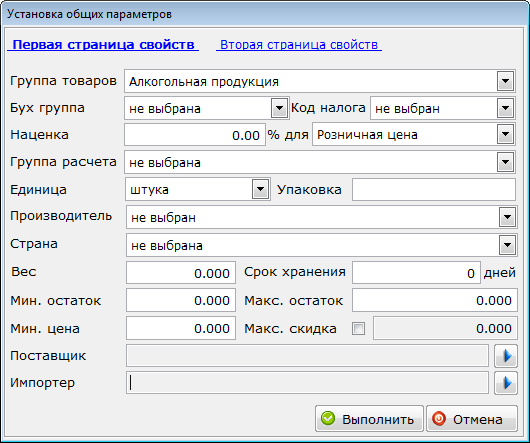
Task: Open importer selection via Импортер arrow button
Action: pos(506,383)
